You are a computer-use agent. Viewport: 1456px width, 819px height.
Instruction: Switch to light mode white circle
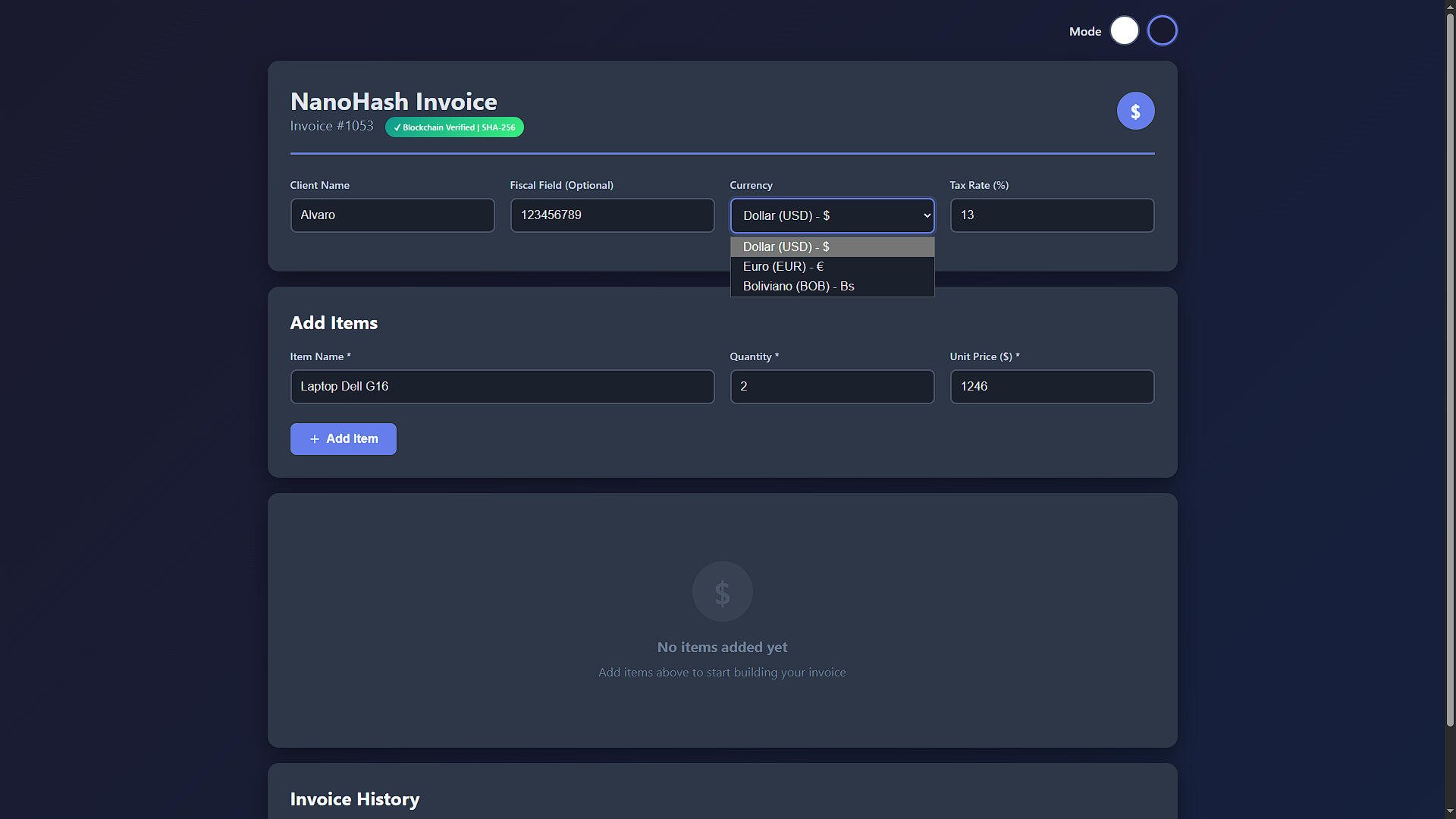click(x=1124, y=31)
